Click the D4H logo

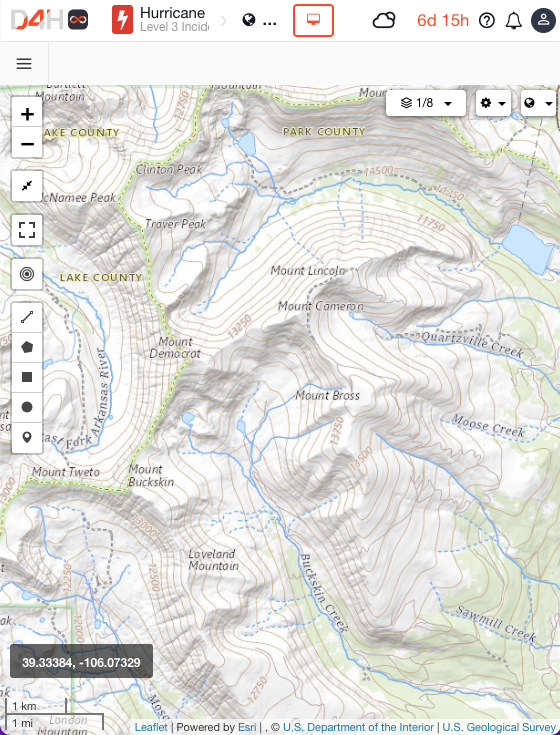click(x=37, y=20)
